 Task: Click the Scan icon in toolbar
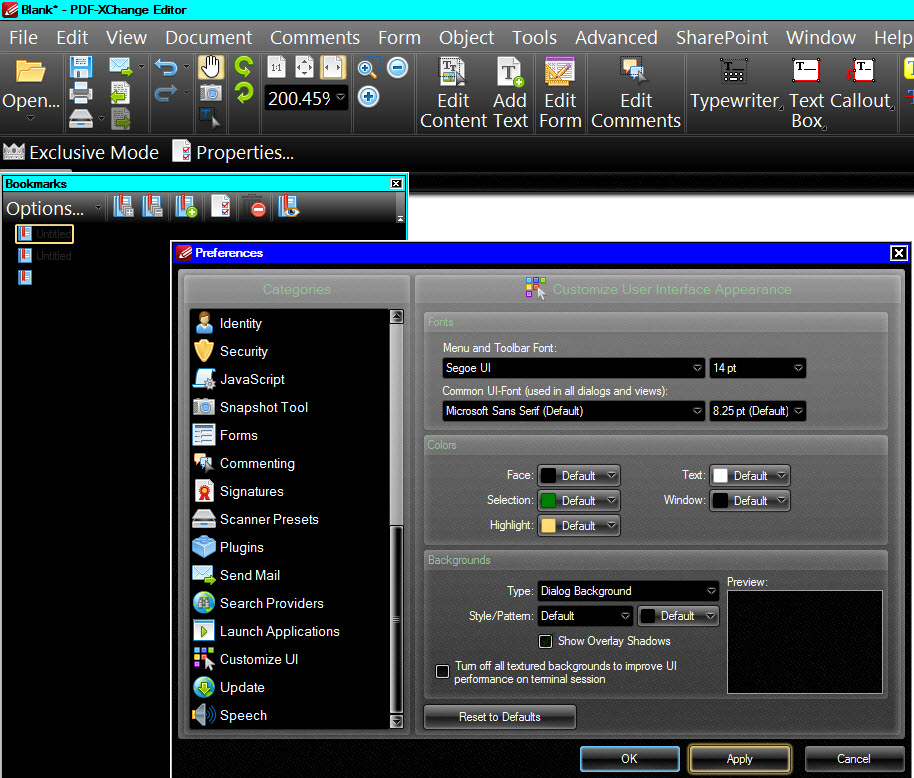80,118
